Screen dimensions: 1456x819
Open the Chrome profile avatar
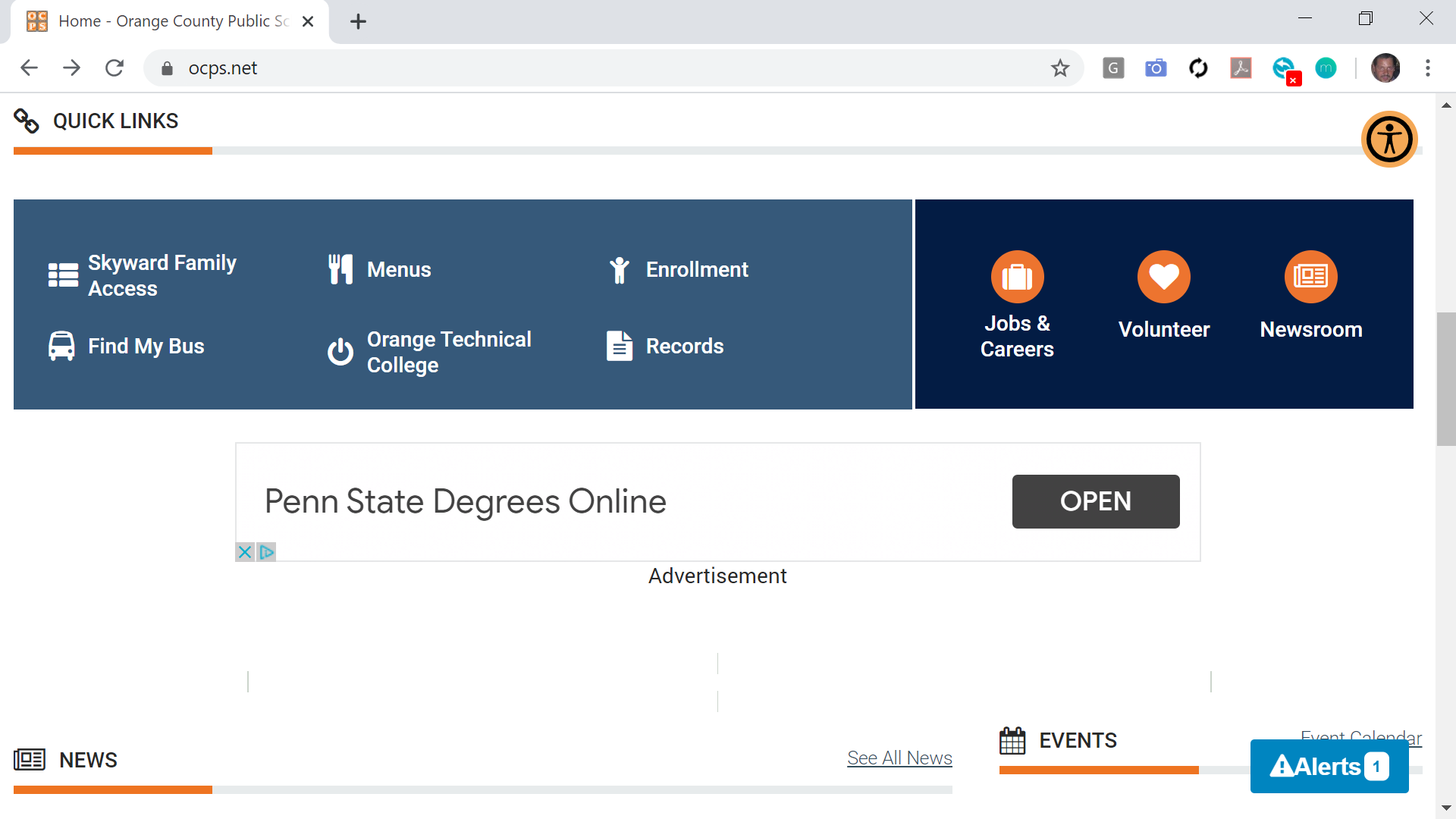(1385, 68)
